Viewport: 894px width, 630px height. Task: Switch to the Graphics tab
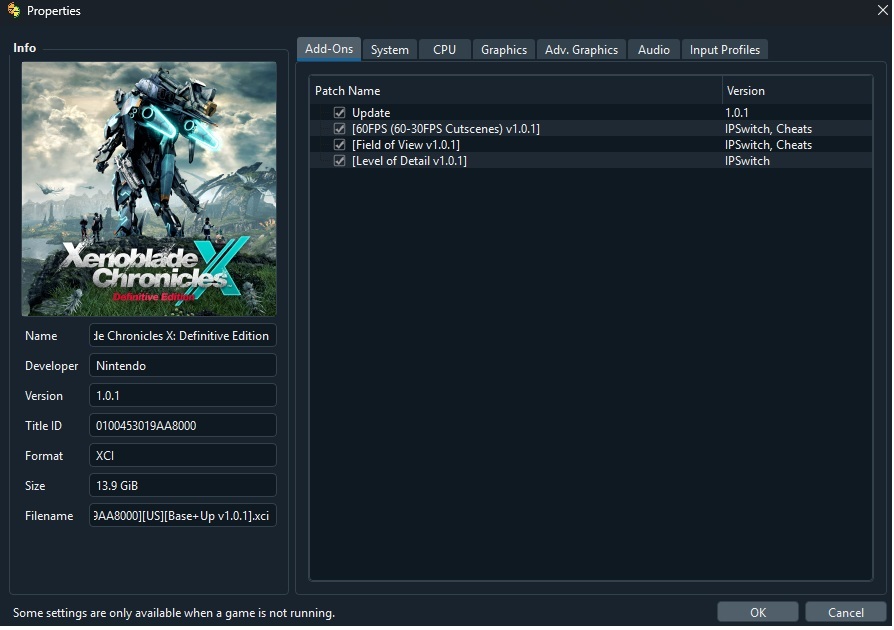503,50
